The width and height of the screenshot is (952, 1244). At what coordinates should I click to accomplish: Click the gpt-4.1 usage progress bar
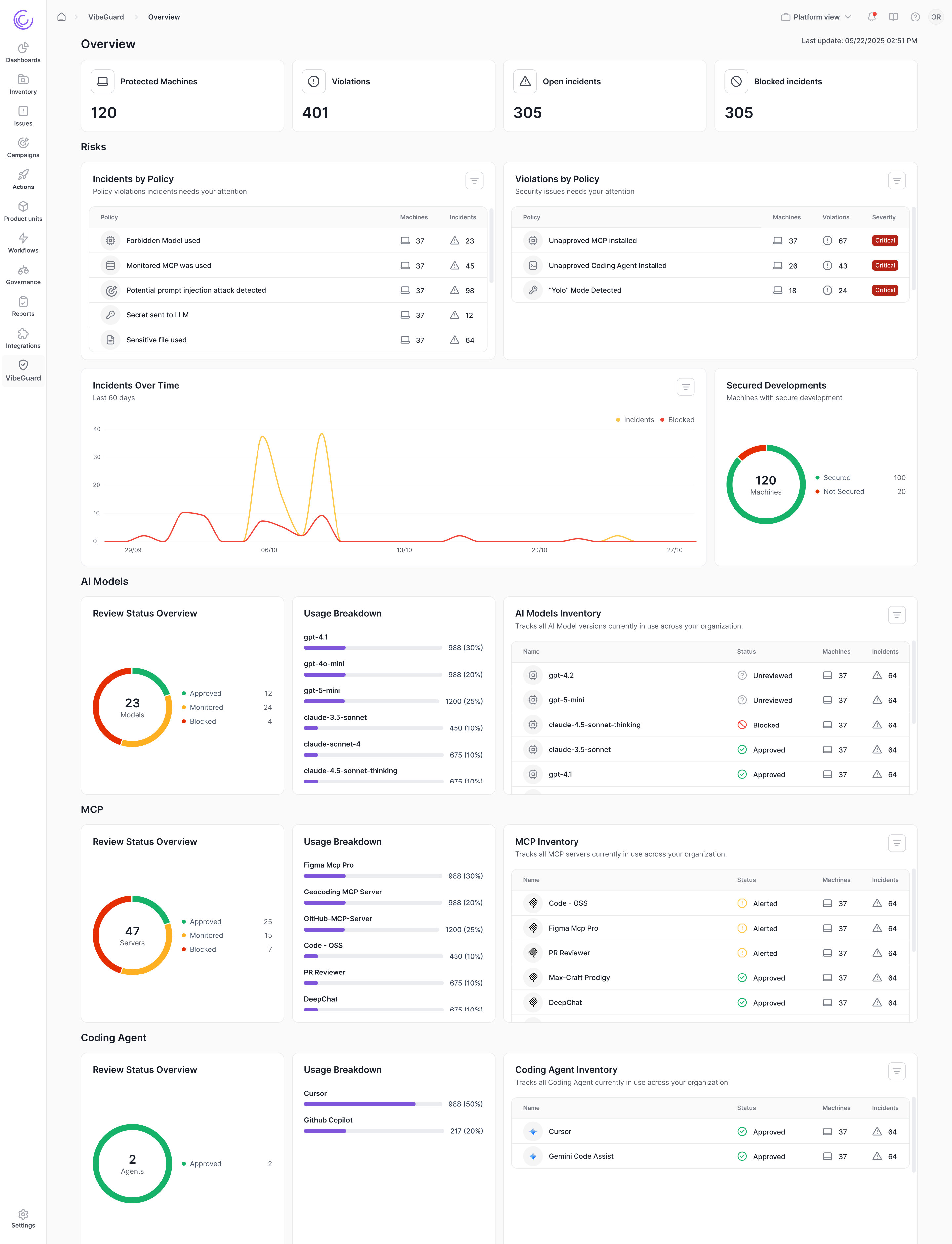[372, 648]
